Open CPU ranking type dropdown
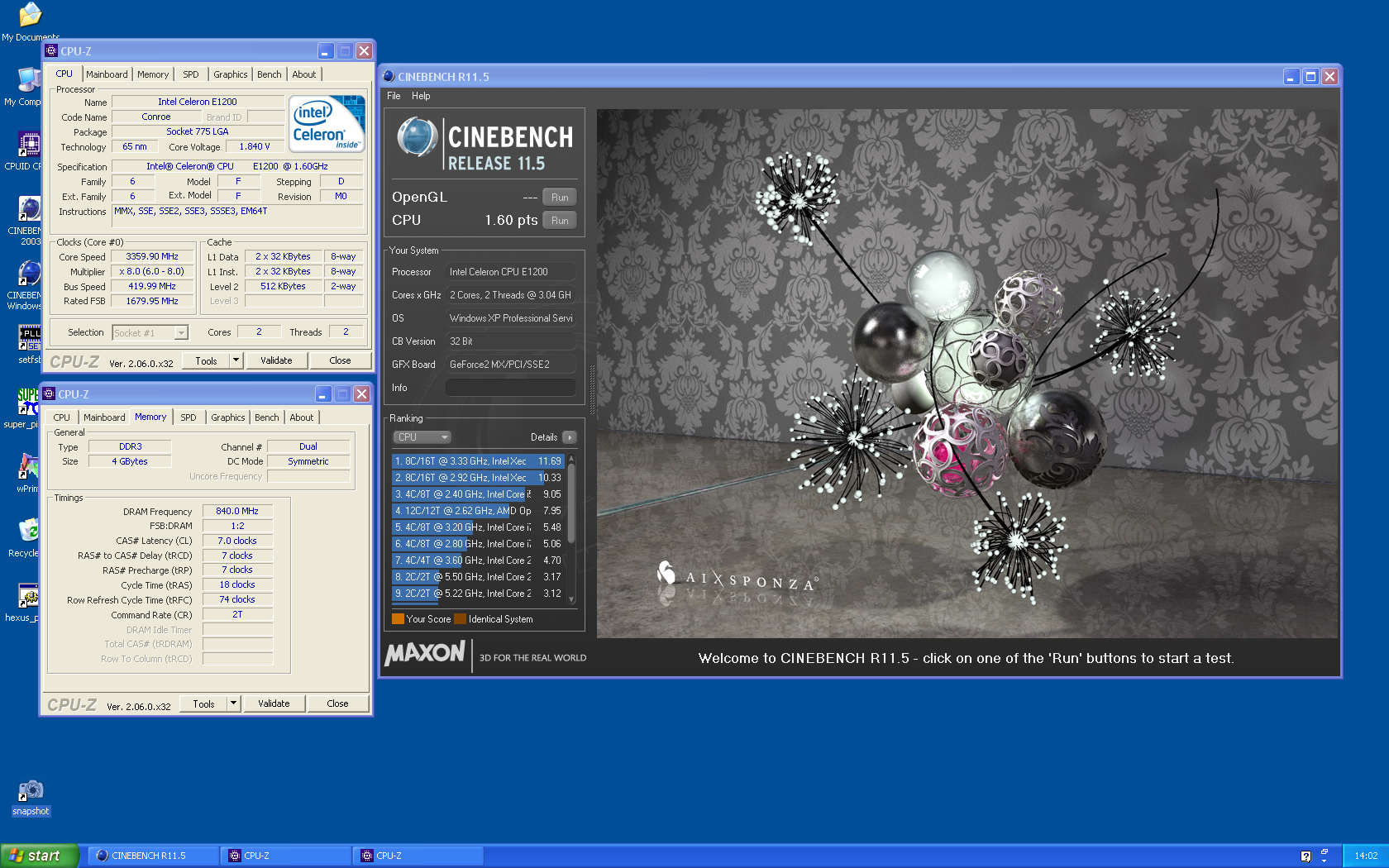This screenshot has height=868, width=1389. coord(422,437)
